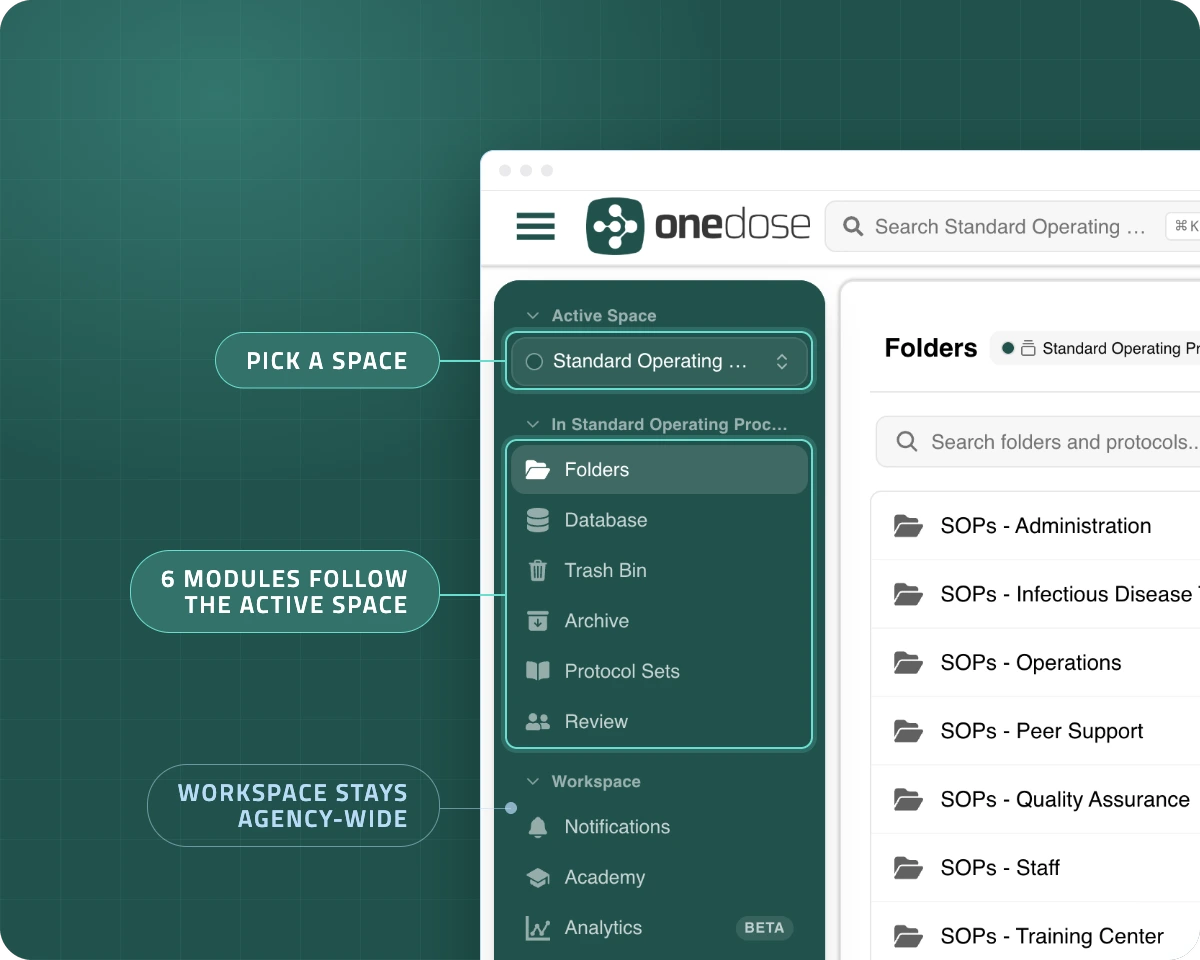Click the open folder icon beside Folders
Screen dimensions: 1200x960
538,470
